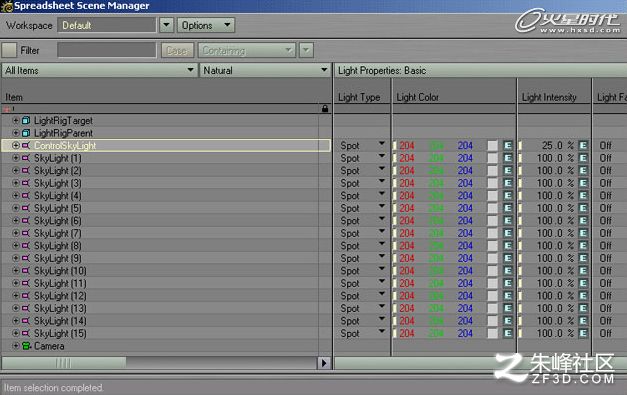This screenshot has width=627, height=395.
Task: Click the Light Intensity column header
Action: 549,97
